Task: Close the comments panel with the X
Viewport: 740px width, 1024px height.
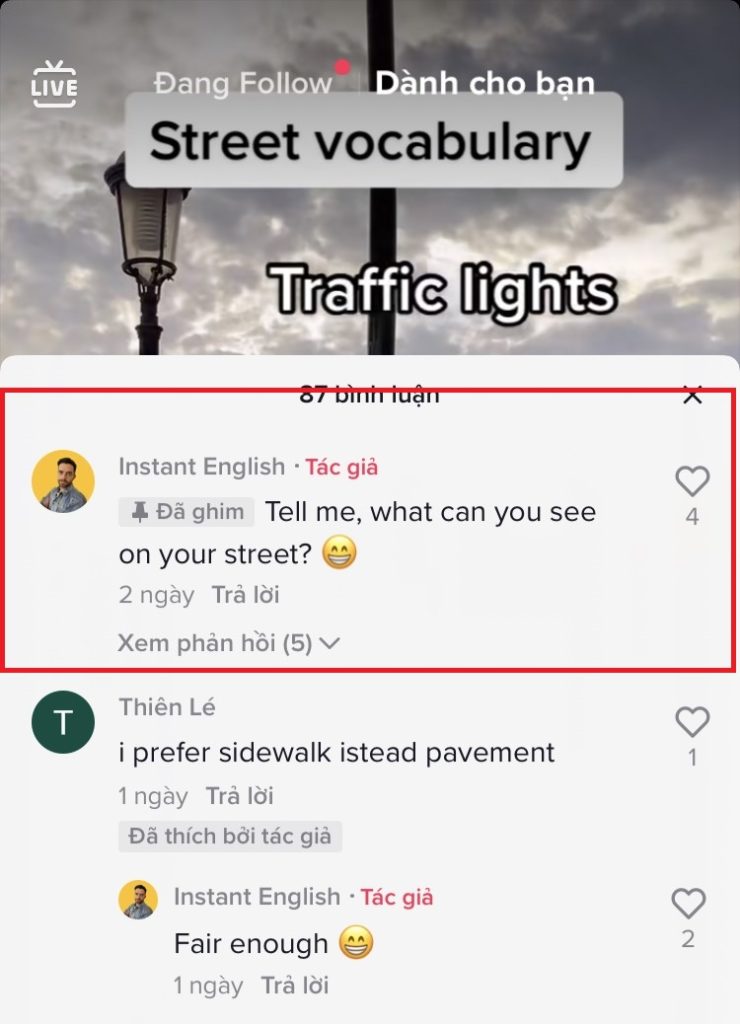Action: click(x=692, y=395)
